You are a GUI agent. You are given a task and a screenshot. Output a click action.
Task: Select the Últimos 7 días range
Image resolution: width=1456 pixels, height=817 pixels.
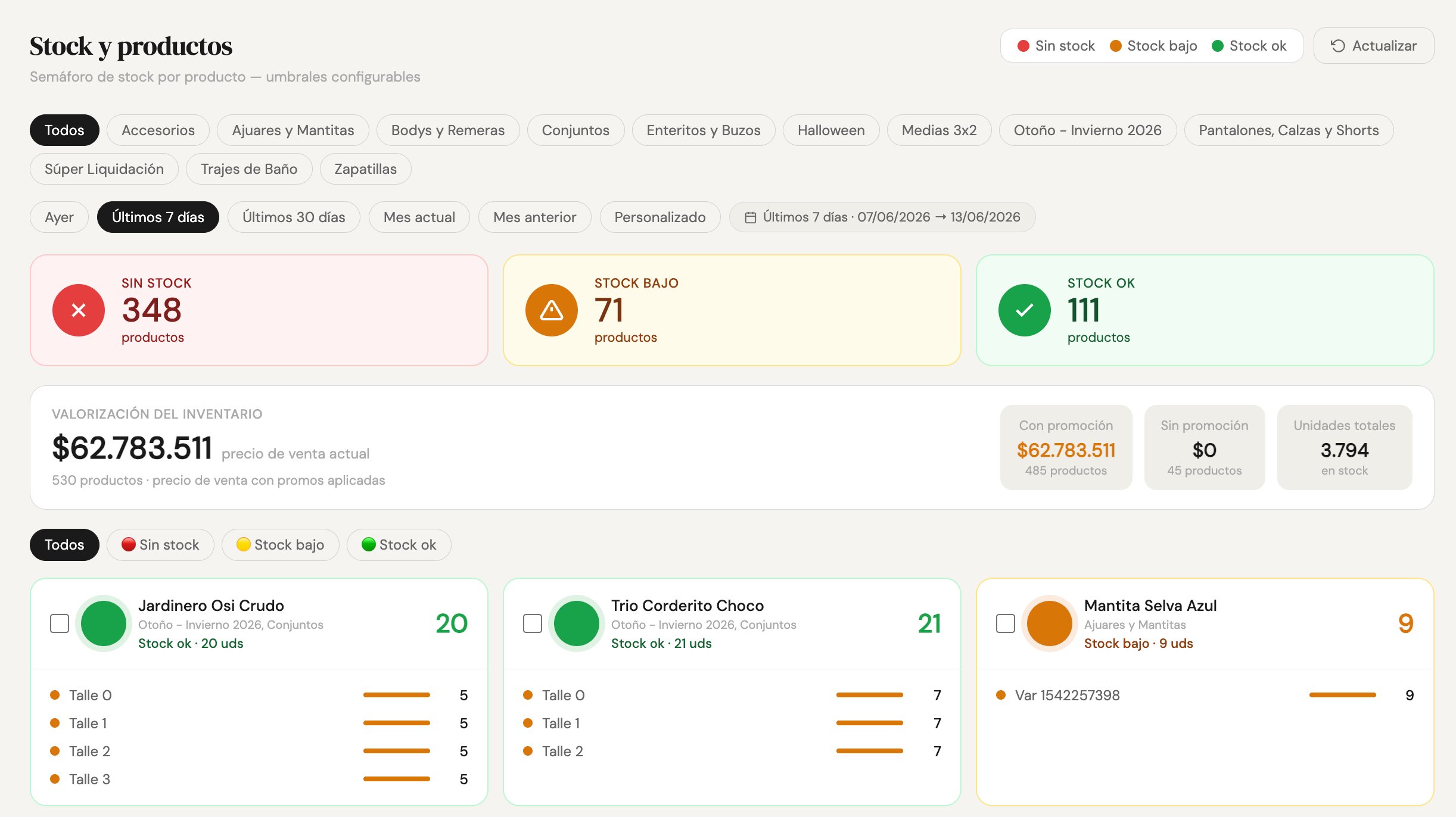point(158,217)
